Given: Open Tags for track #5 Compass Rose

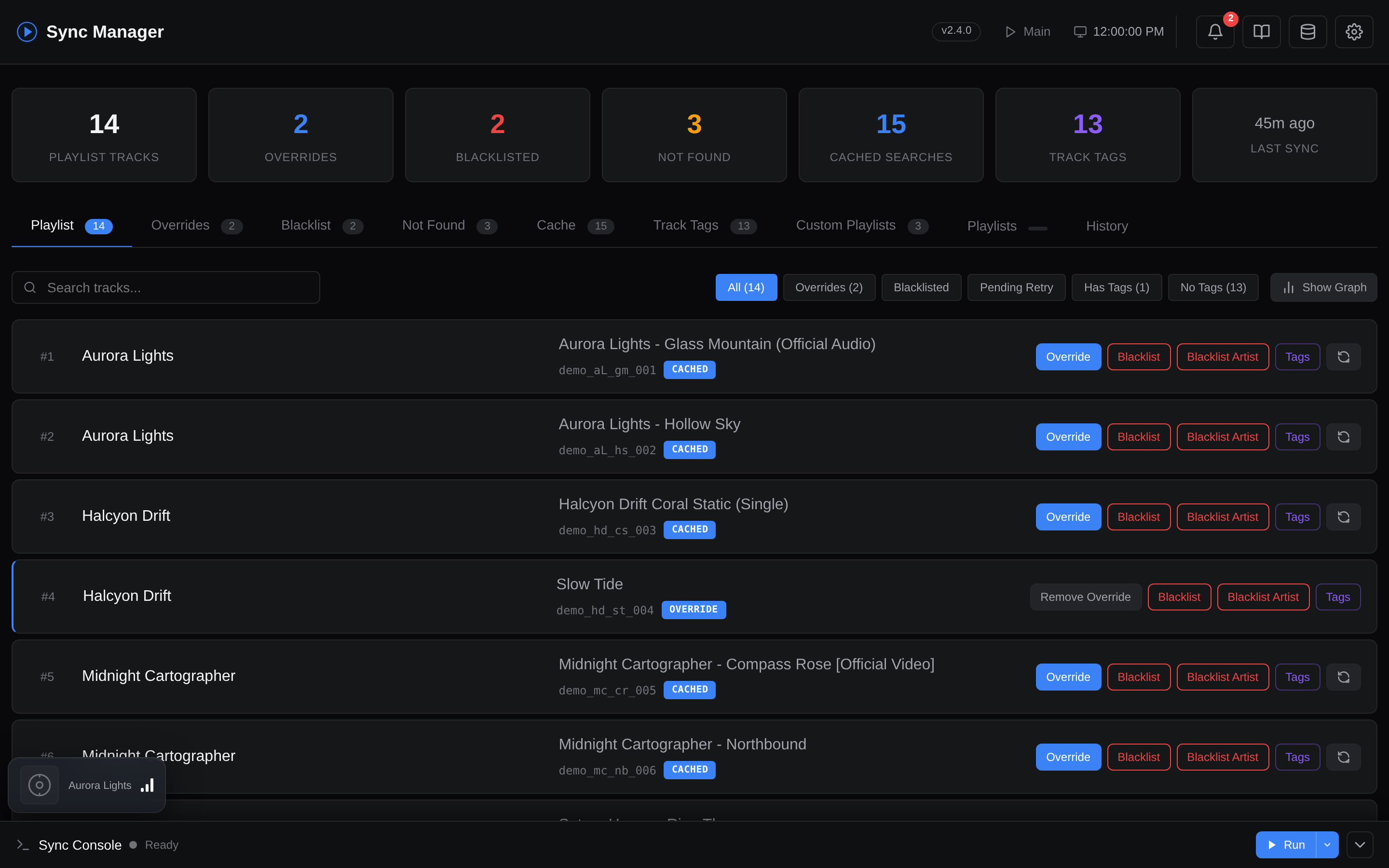Looking at the screenshot, I should (x=1297, y=677).
